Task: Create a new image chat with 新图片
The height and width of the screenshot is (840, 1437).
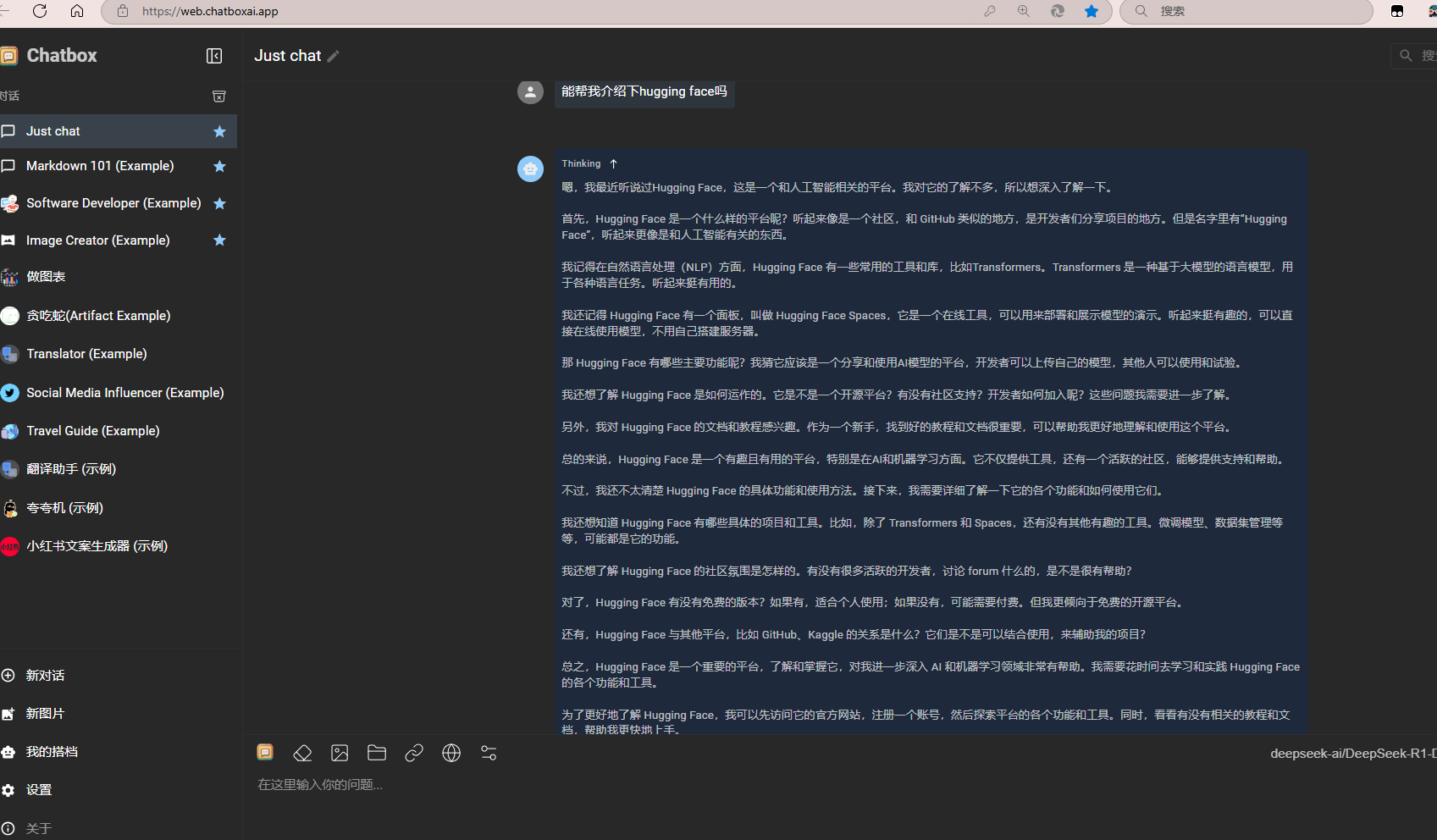Action: [118, 714]
